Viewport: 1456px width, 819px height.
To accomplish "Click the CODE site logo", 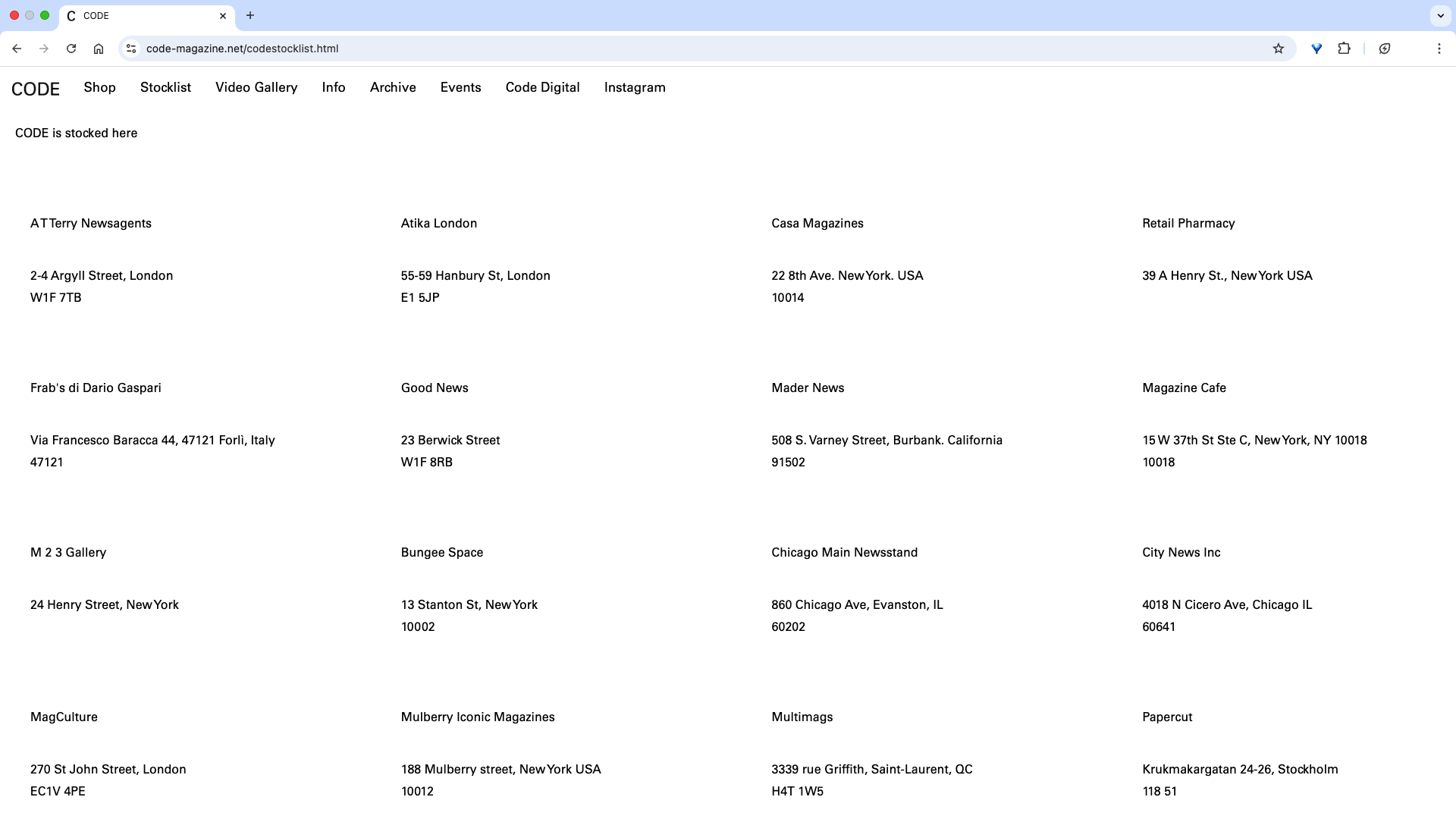I will (36, 89).
